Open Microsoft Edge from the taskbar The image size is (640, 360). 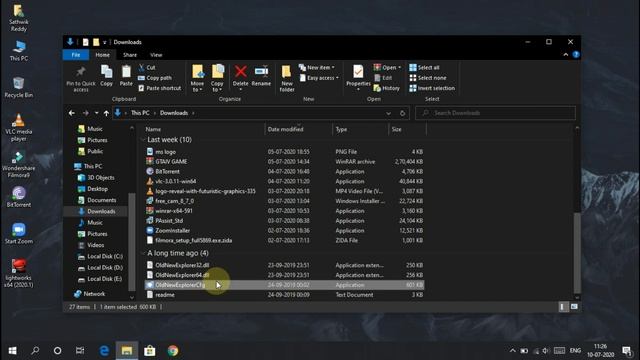[104, 351]
